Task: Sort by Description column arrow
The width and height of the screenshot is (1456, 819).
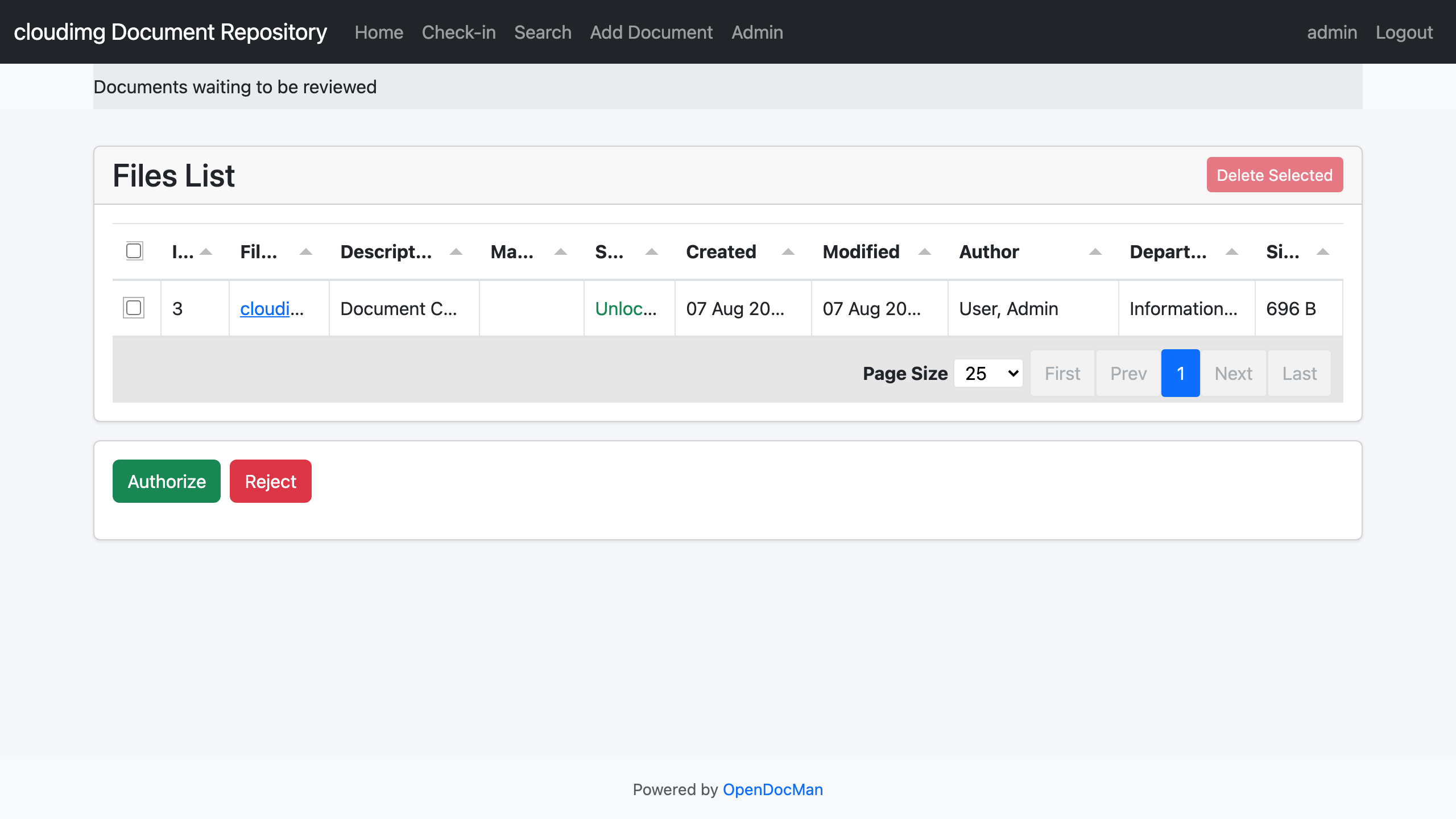Action: [456, 252]
